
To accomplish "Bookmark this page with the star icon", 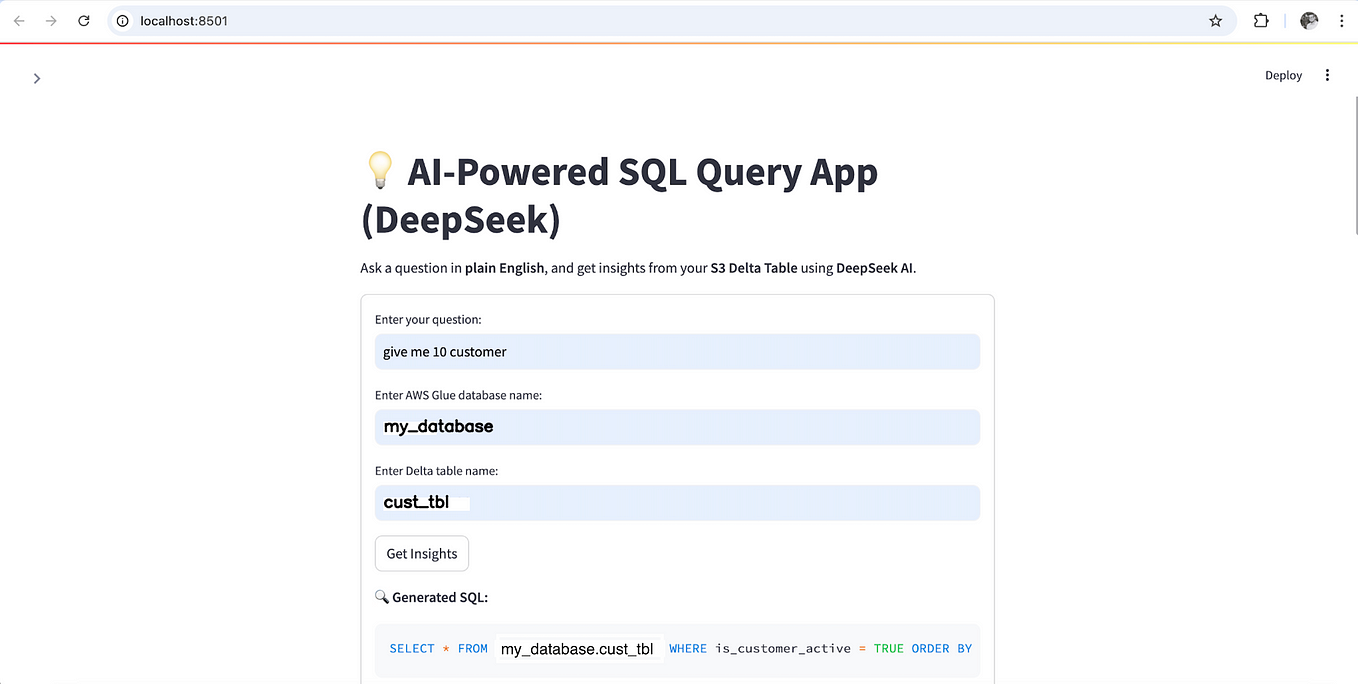I will coord(1215,20).
